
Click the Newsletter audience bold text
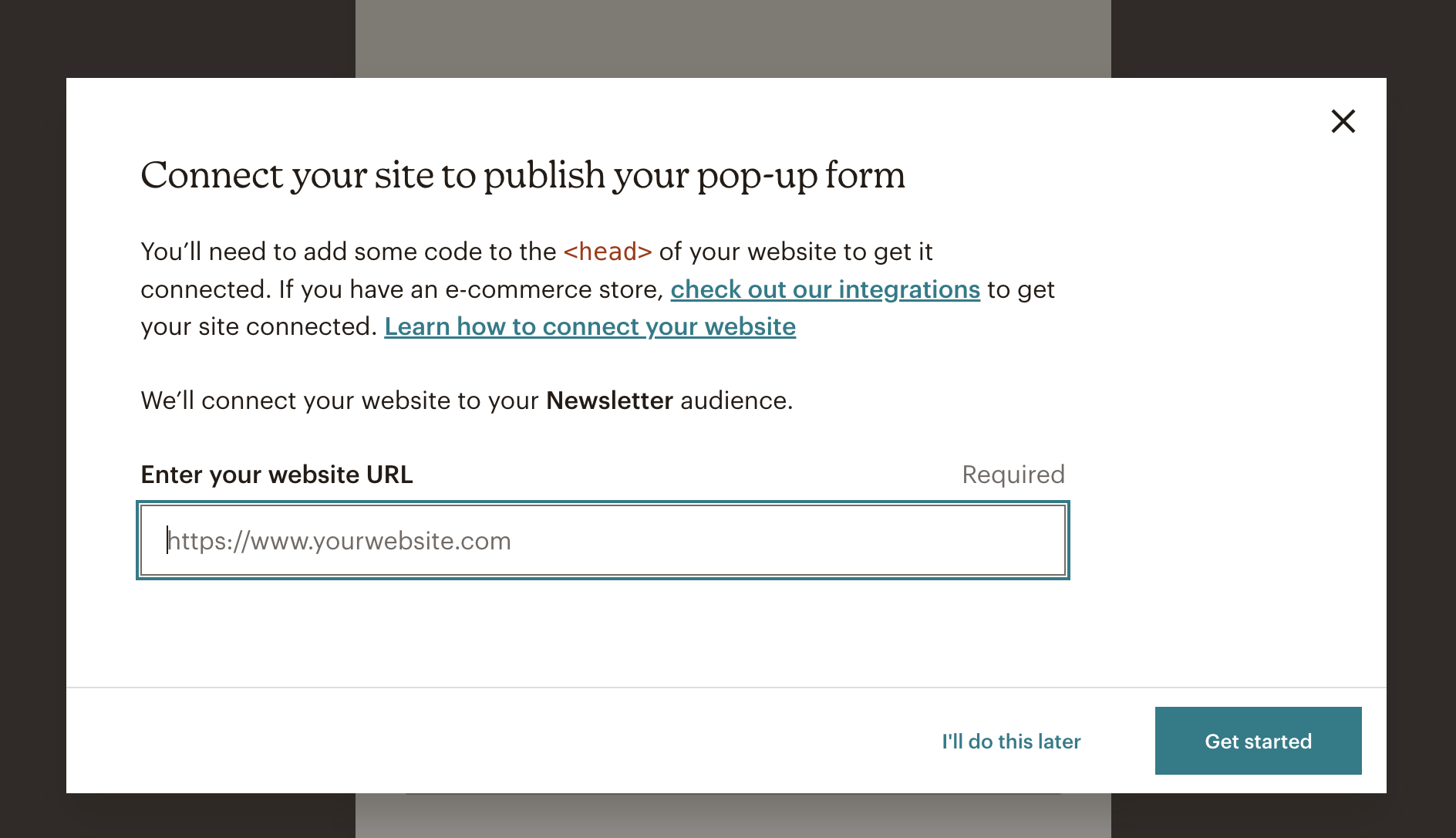click(x=609, y=400)
